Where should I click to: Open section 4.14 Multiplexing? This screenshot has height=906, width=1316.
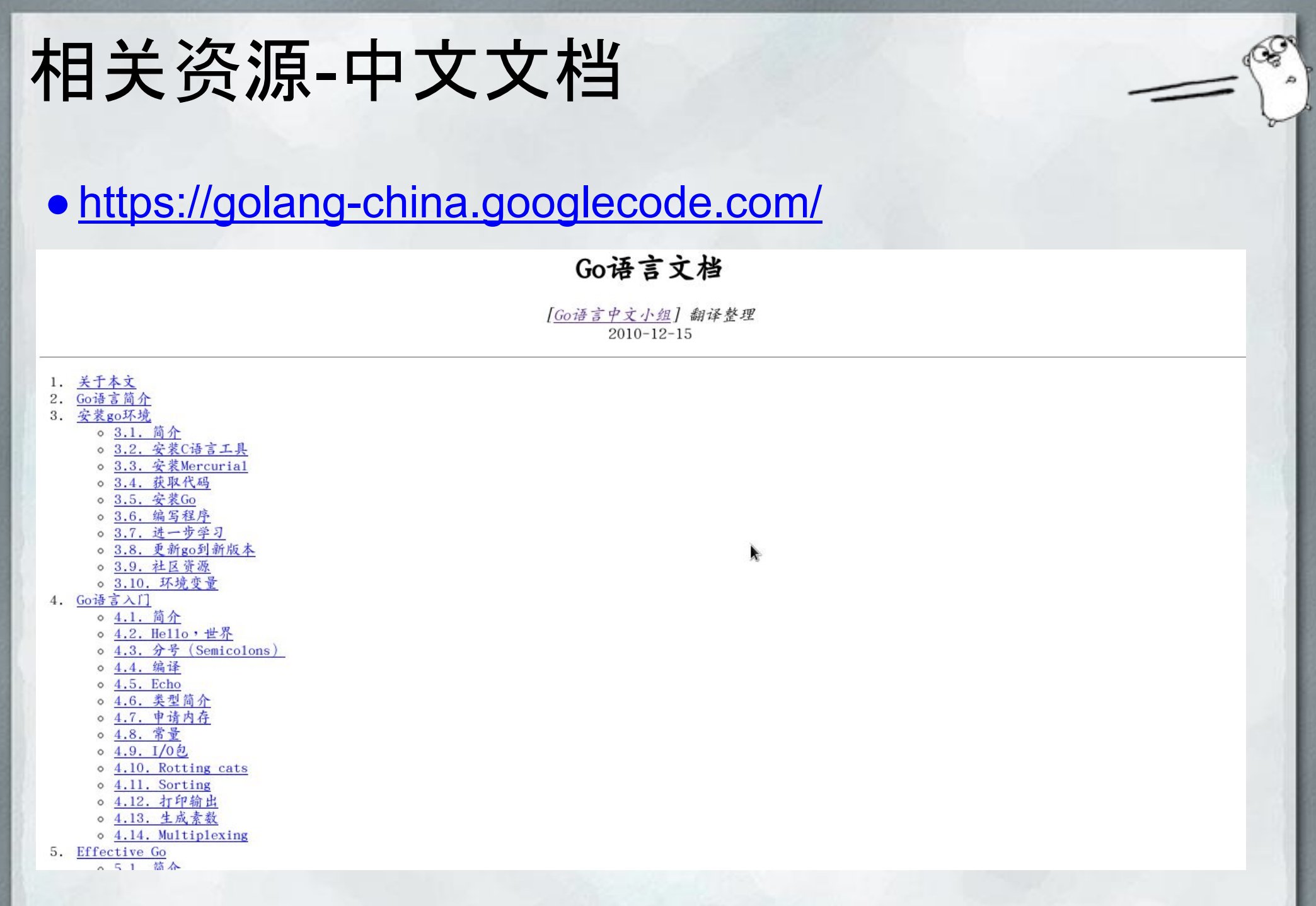[180, 835]
